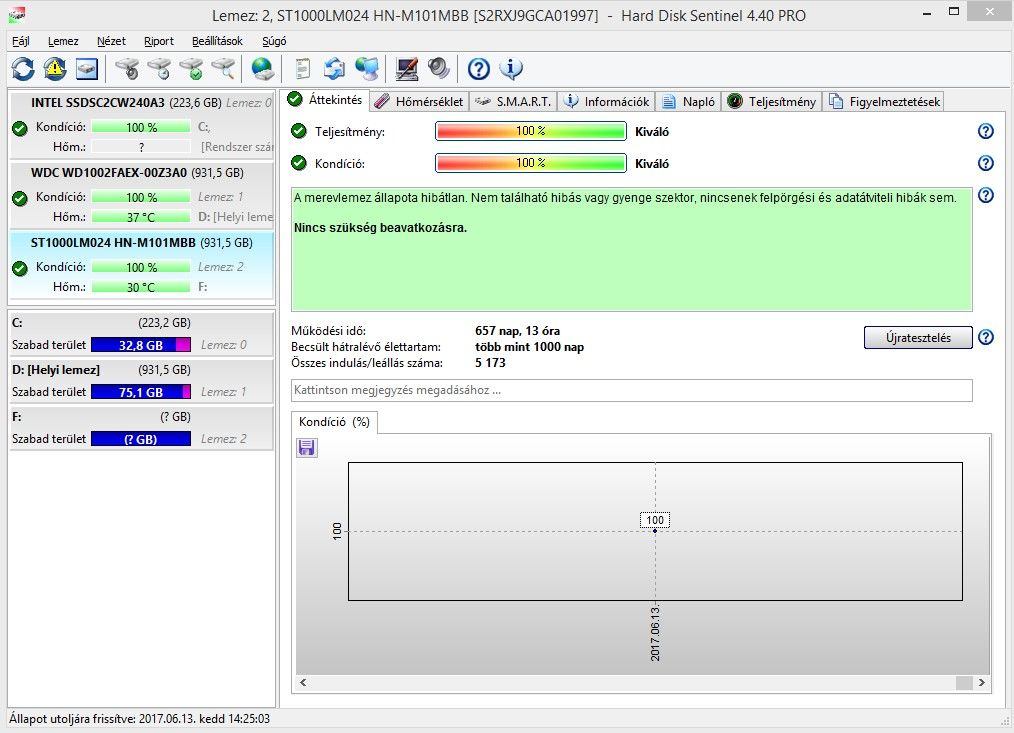The image size is (1014, 733).
Task: Select the ST1000LM024 HN-M101MBB disk entry
Action: (142, 264)
